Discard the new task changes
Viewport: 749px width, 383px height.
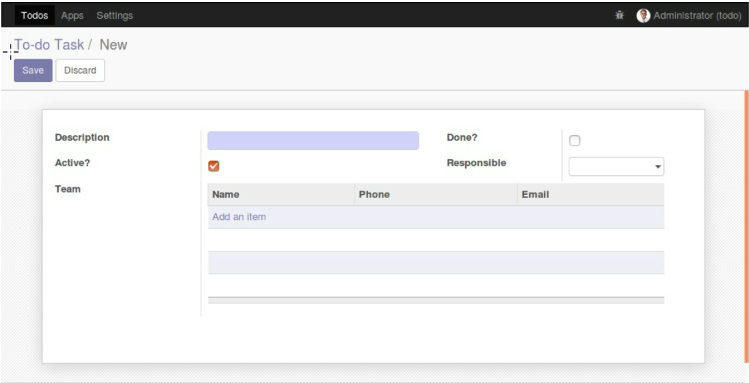pos(80,70)
